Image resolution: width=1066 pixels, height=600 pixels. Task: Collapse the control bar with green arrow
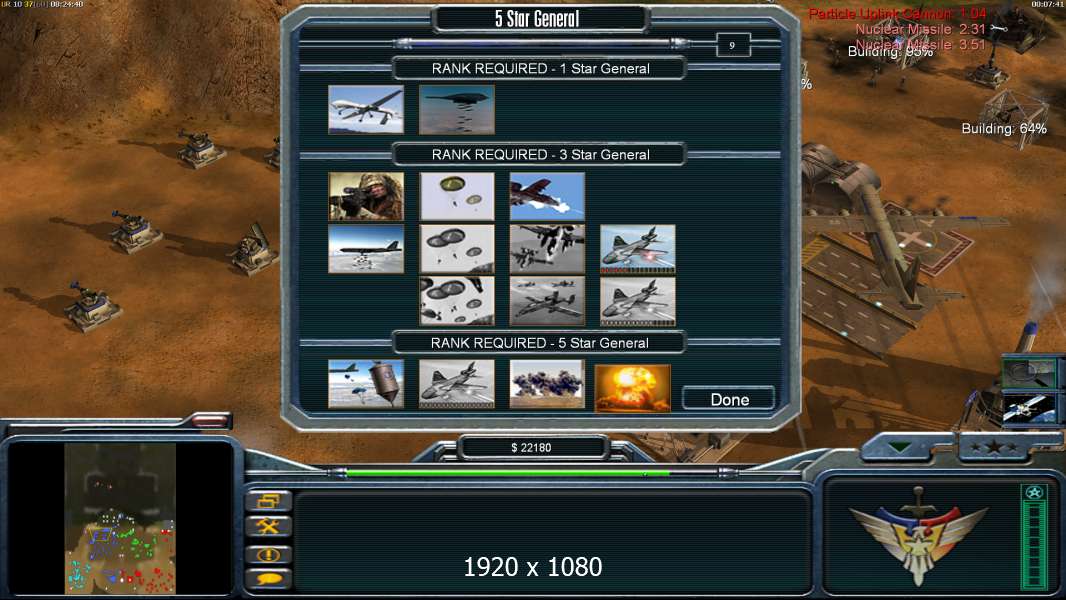point(900,448)
